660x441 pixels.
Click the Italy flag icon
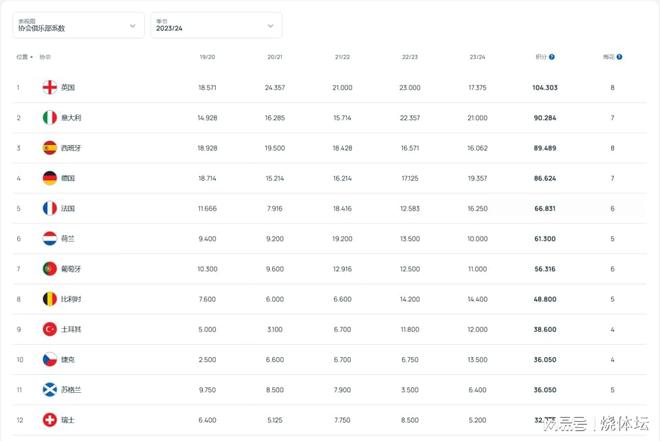(x=49, y=118)
